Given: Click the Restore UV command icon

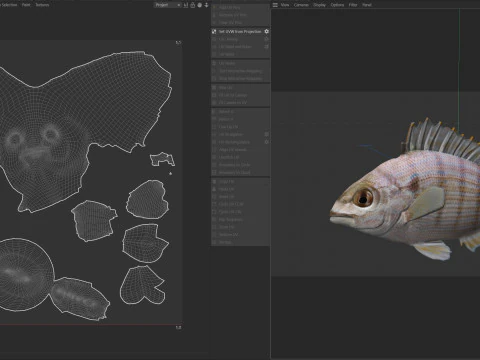Looking at the screenshot, I should click(214, 235).
